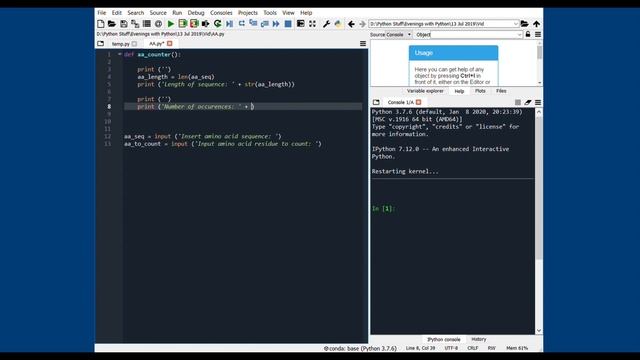Open Help pane options hamburger menu

[538, 34]
